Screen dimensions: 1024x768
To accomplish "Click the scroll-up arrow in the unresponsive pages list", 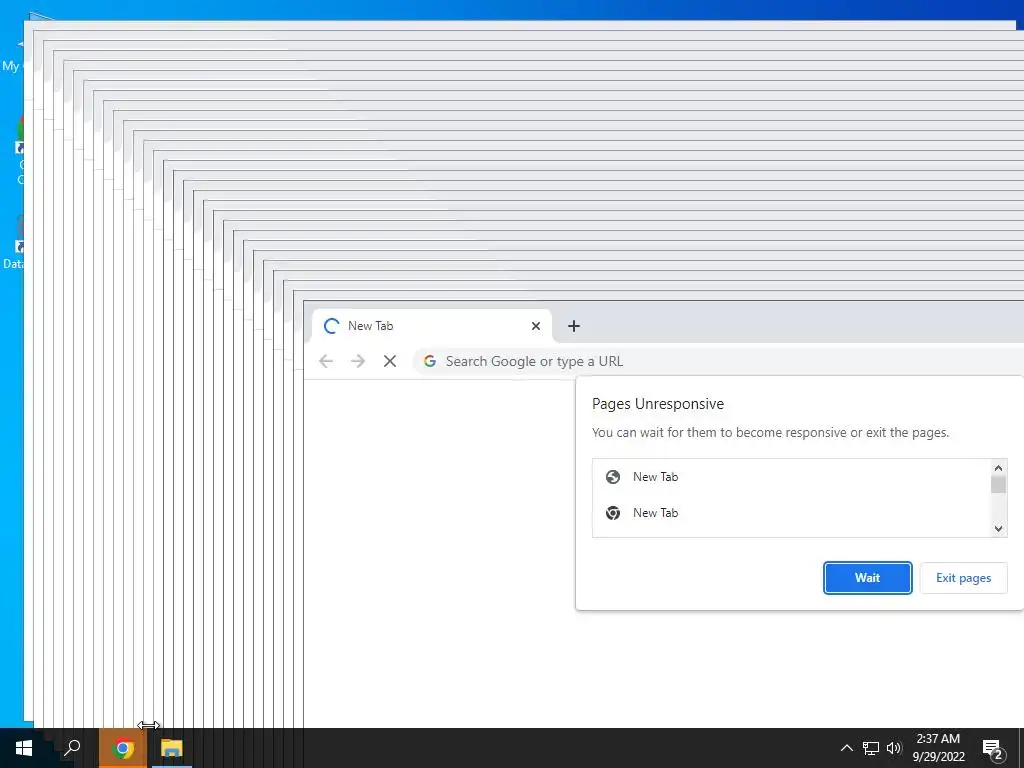I will click(998, 468).
